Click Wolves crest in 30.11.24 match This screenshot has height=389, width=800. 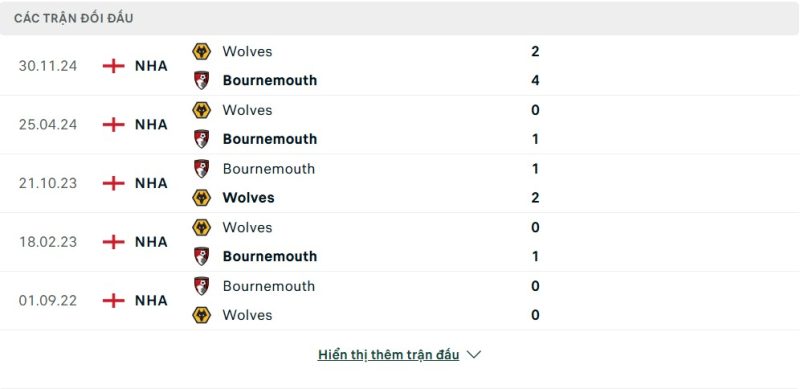click(x=202, y=52)
